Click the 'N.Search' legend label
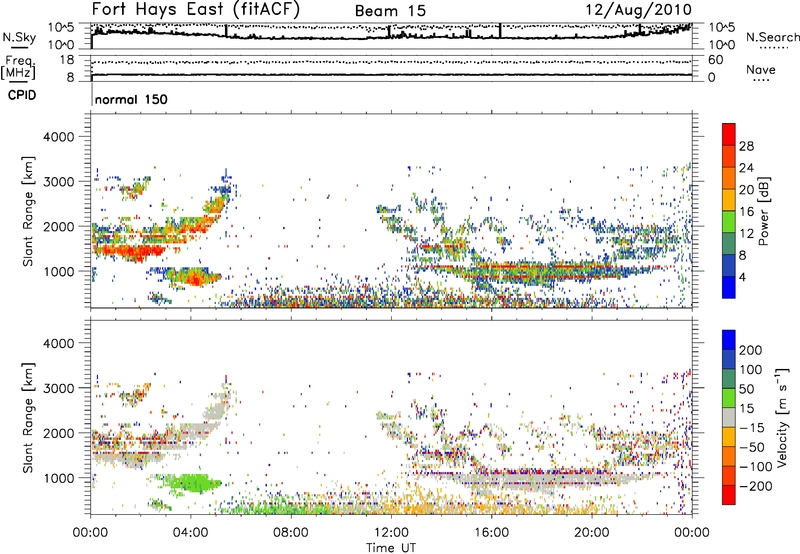Viewport: 800px width, 554px height. 772,37
